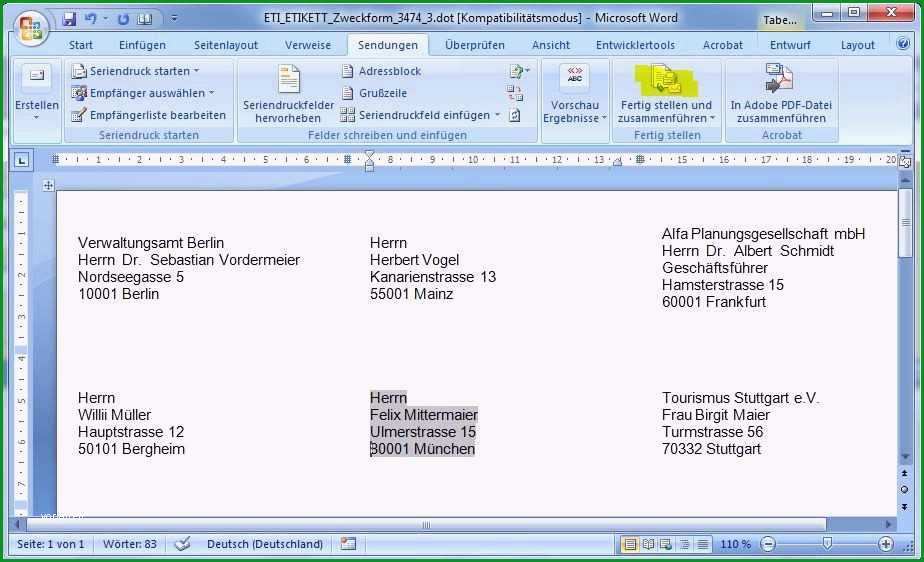924x562 pixels.
Task: Click macro record status icon
Action: click(x=348, y=544)
